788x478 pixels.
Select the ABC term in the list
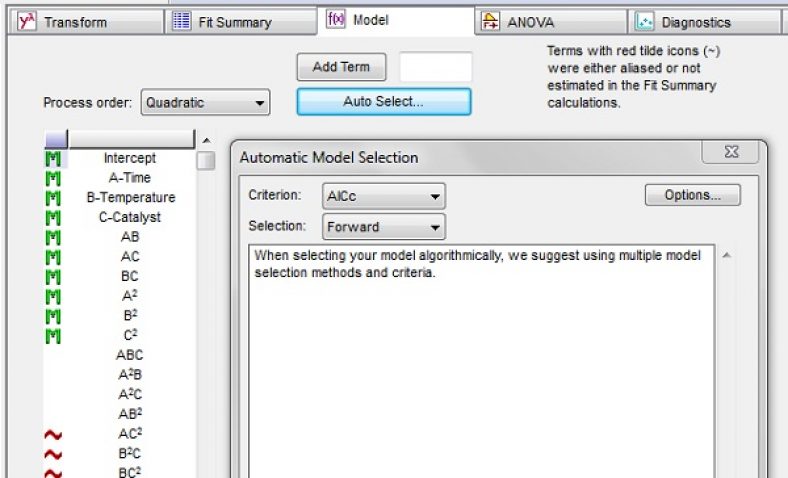[x=130, y=355]
